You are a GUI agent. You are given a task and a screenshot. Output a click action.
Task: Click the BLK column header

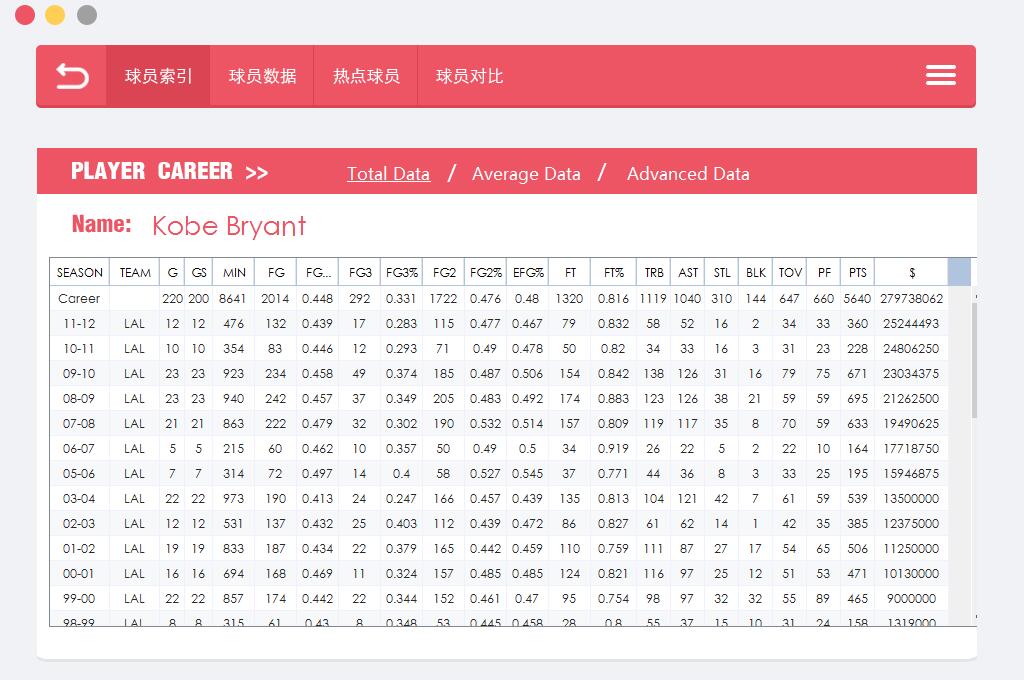click(756, 272)
